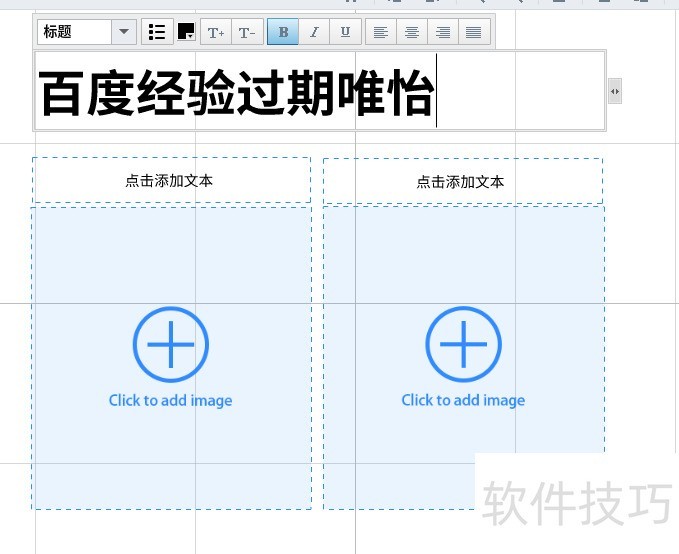Toggle underline formatting

[345, 32]
